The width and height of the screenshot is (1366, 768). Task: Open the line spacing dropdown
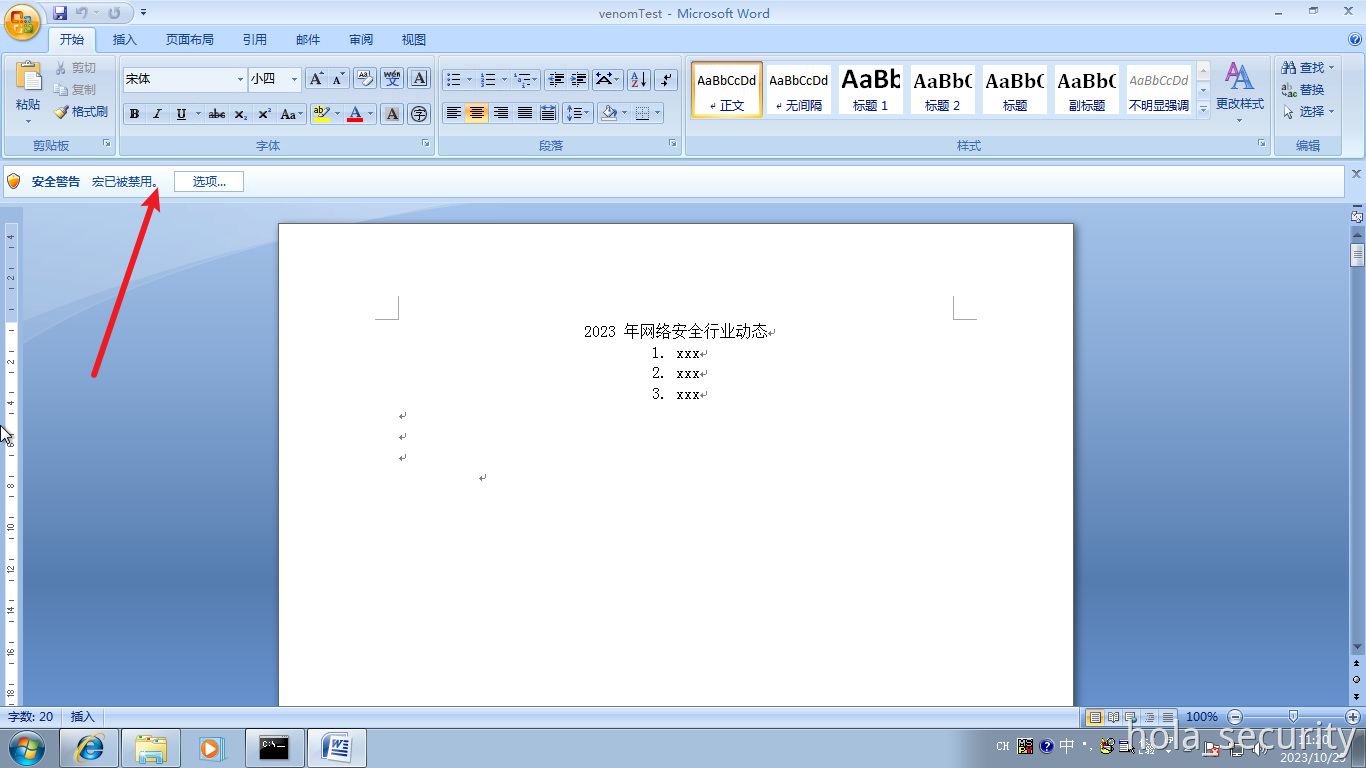tap(577, 114)
